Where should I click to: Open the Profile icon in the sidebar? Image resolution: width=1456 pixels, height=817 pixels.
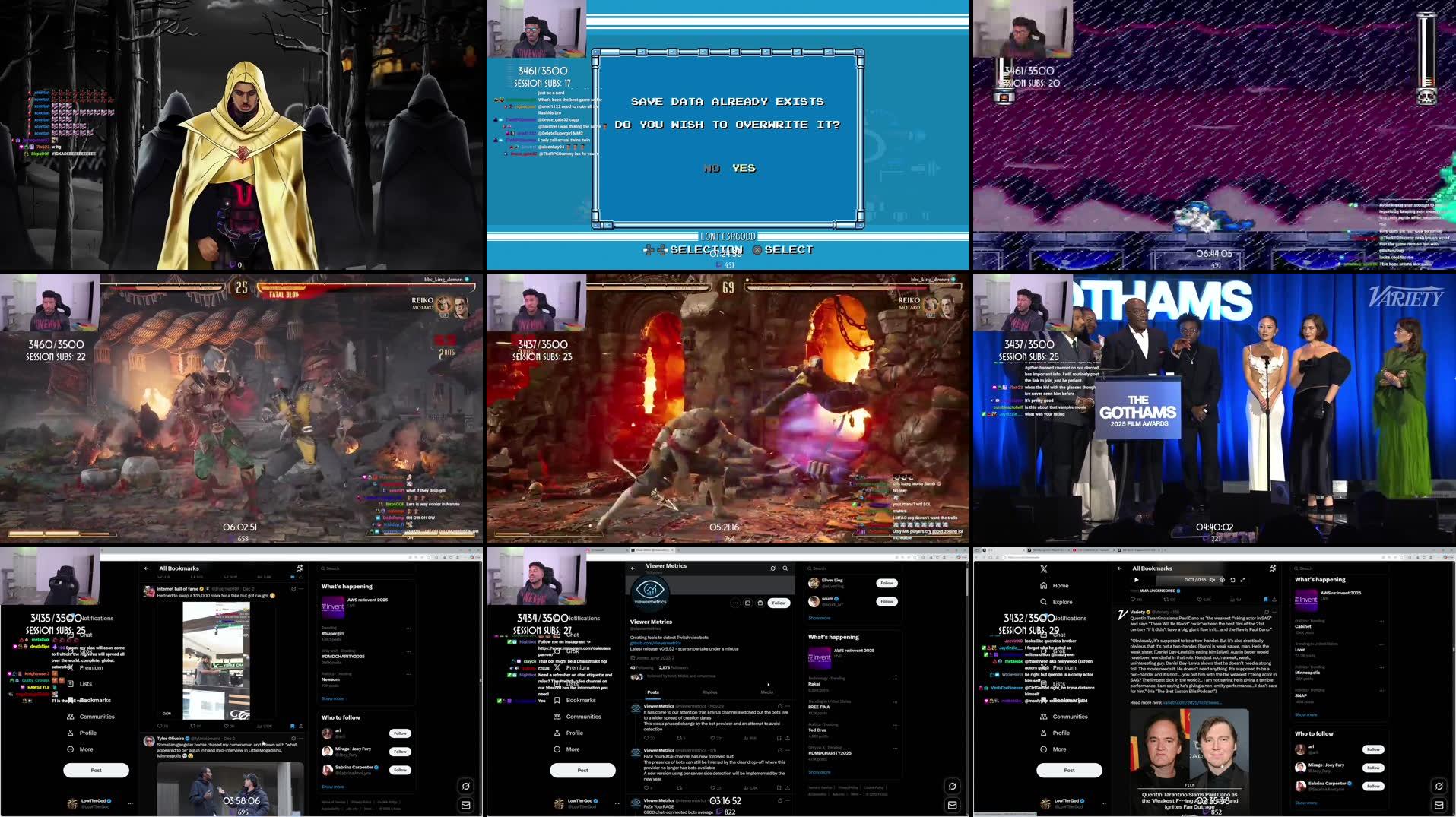[x=1043, y=734]
